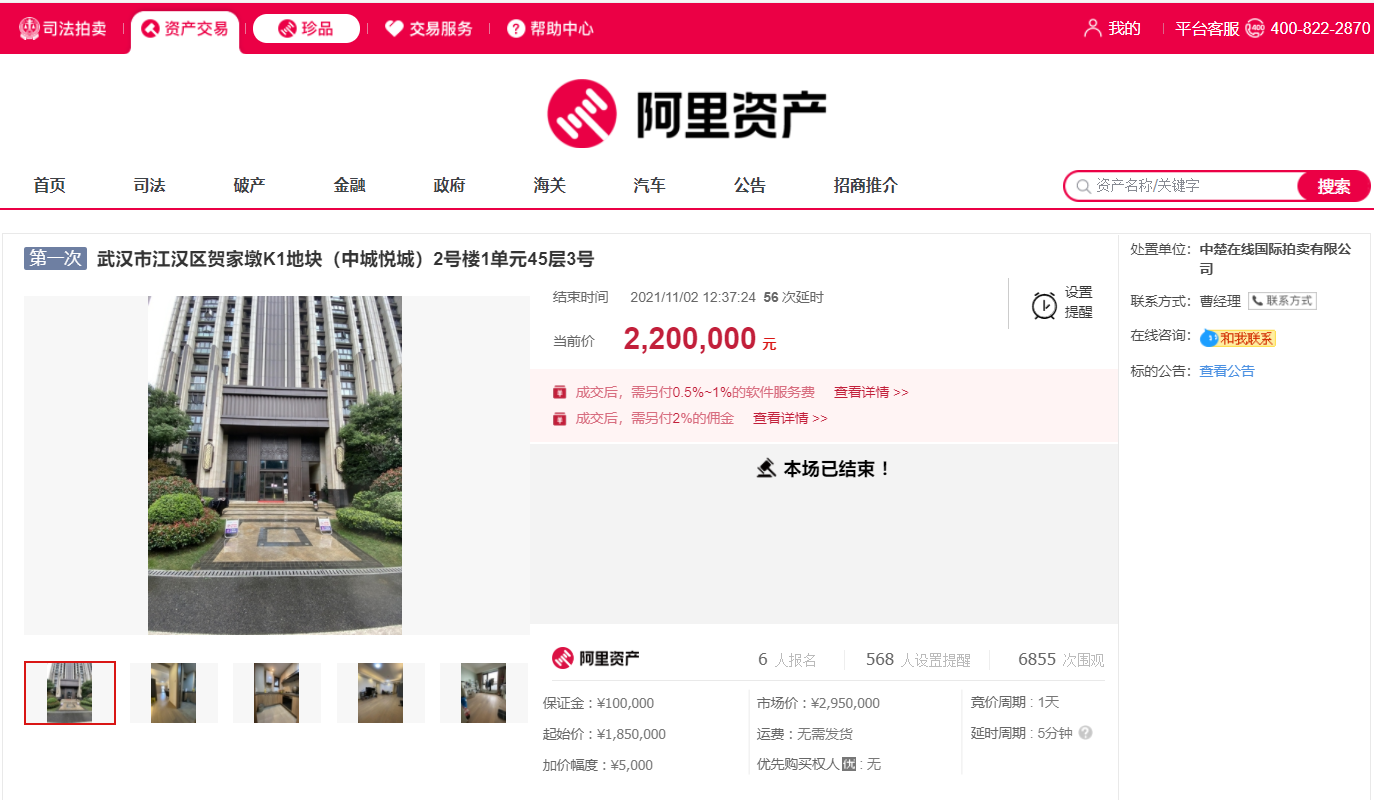Open the 司法拍卖 top tab
The width and height of the screenshot is (1374, 800).
coord(62,29)
